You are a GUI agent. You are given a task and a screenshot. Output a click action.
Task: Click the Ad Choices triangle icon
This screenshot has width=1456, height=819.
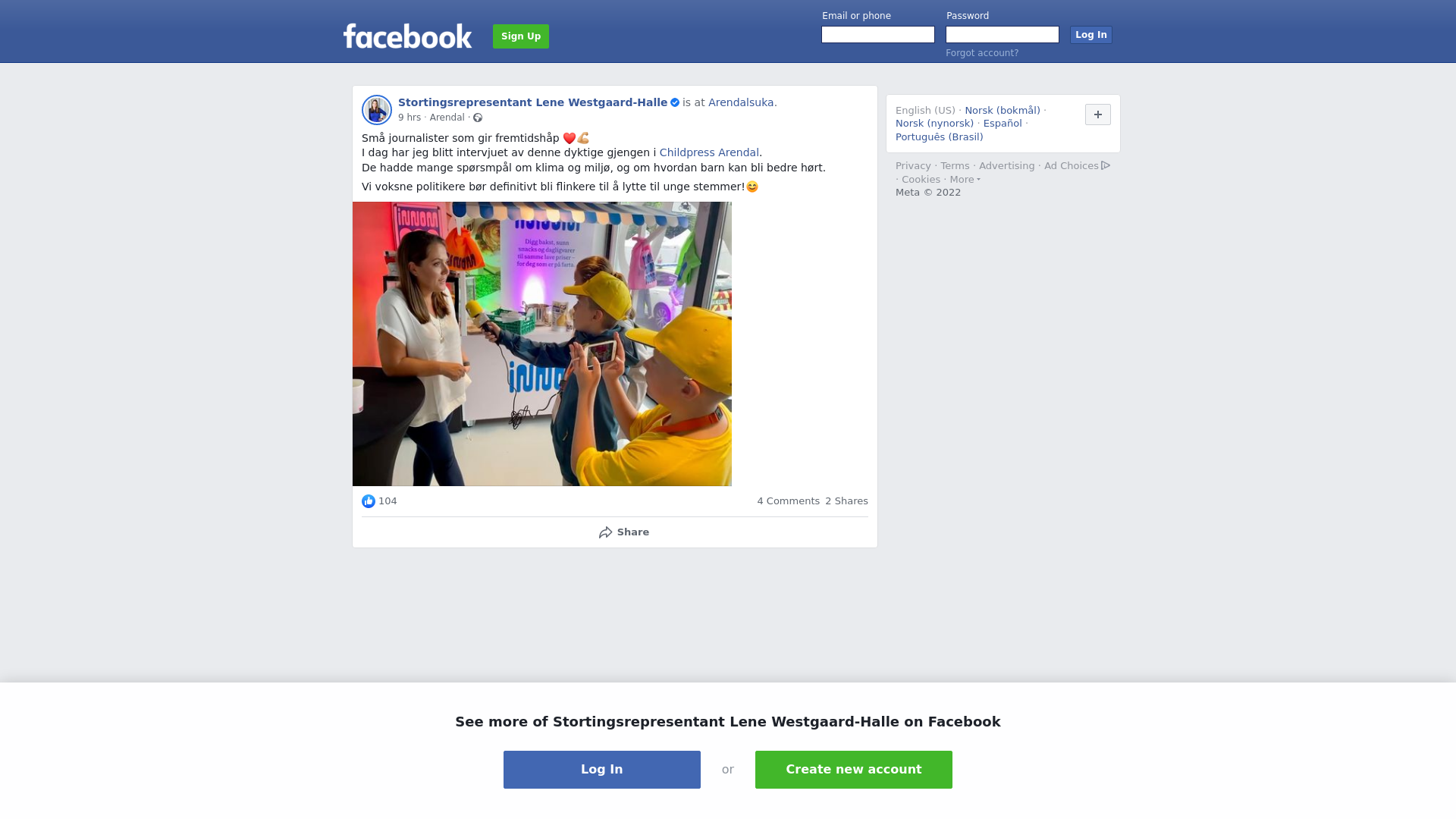click(1106, 165)
